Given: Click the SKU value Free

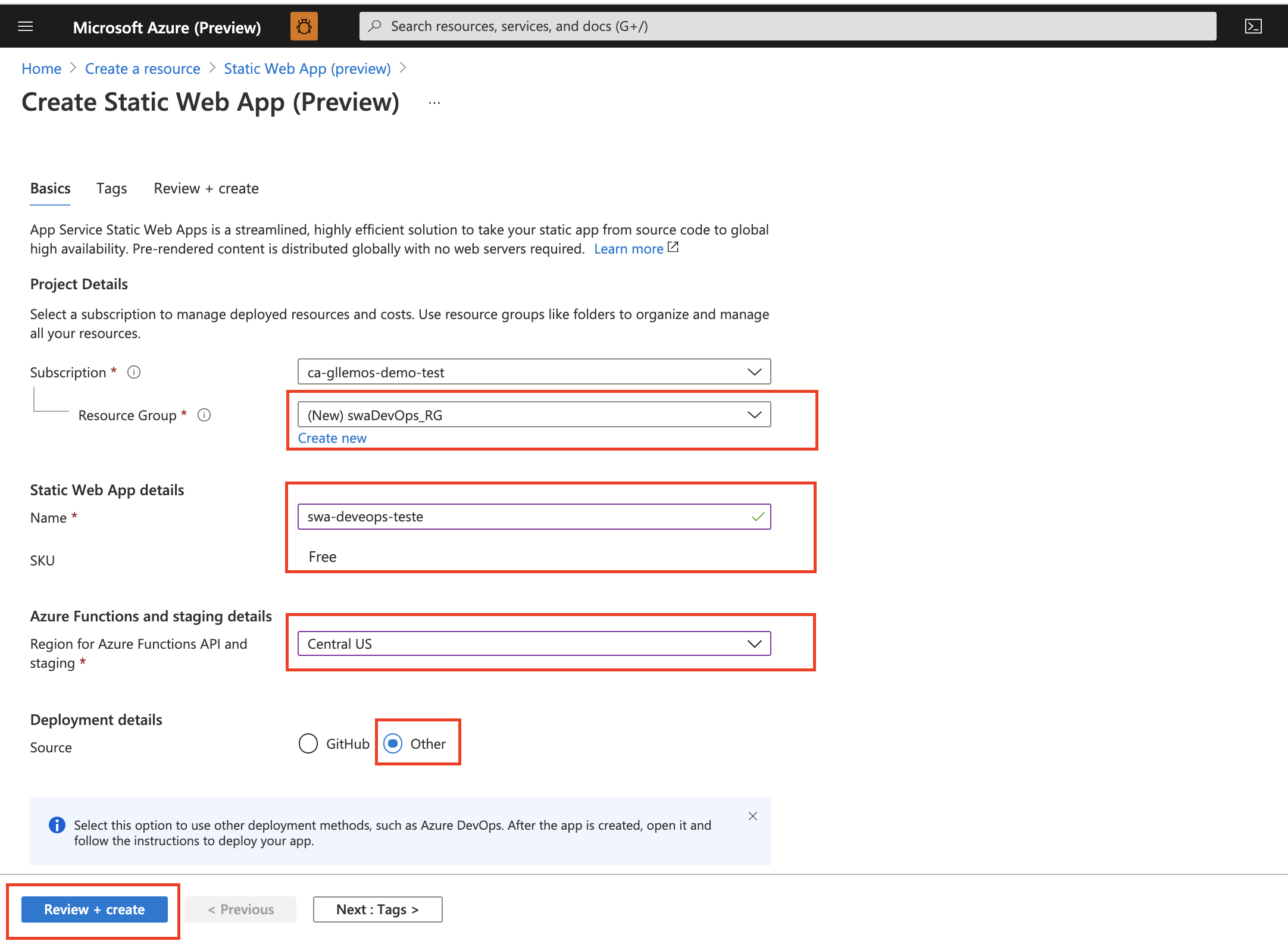Looking at the screenshot, I should [323, 557].
